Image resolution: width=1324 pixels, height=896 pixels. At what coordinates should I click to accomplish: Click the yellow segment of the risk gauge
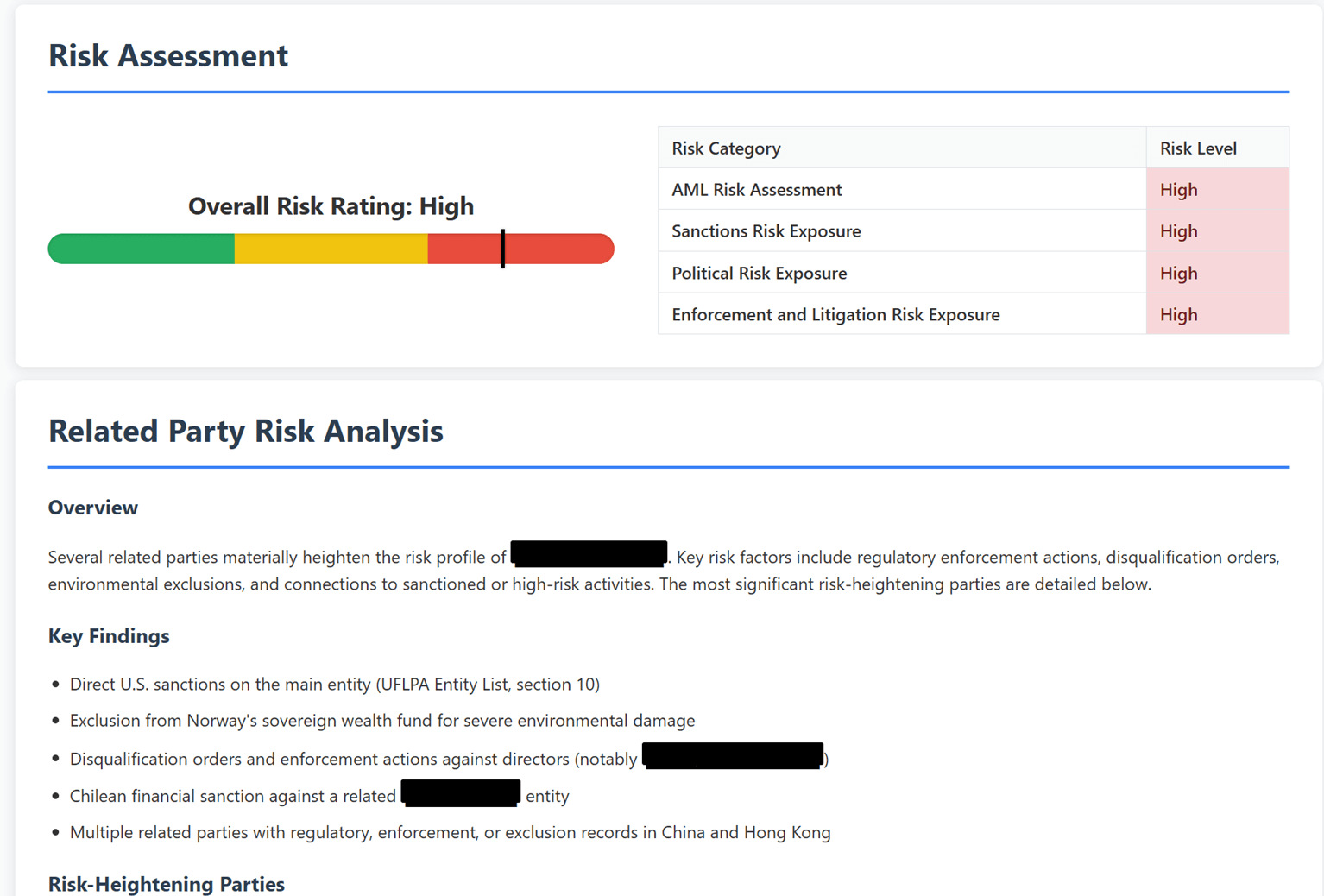pyautogui.click(x=331, y=249)
